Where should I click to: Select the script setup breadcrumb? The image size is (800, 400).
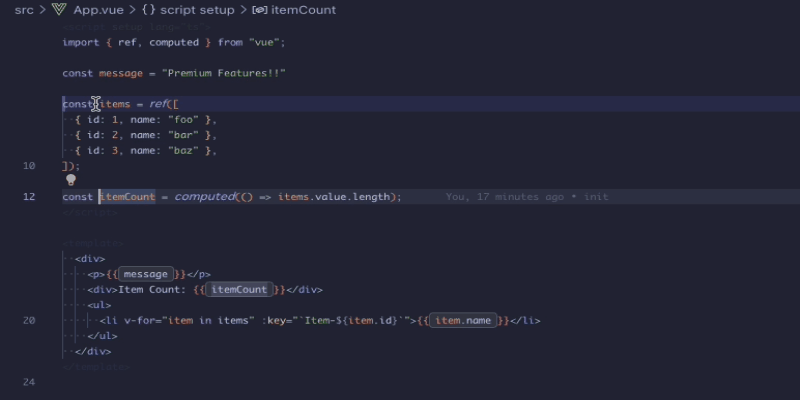(197, 10)
